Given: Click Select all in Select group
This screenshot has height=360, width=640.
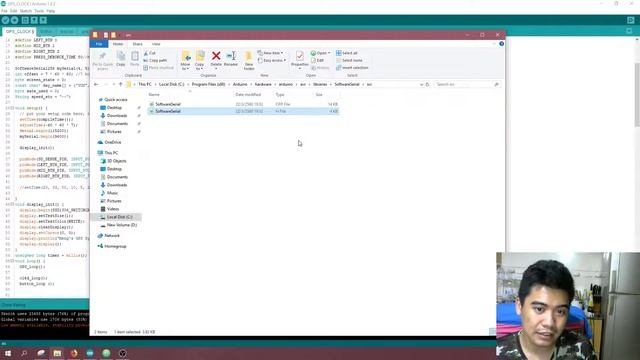Looking at the screenshot, I should (x=347, y=53).
